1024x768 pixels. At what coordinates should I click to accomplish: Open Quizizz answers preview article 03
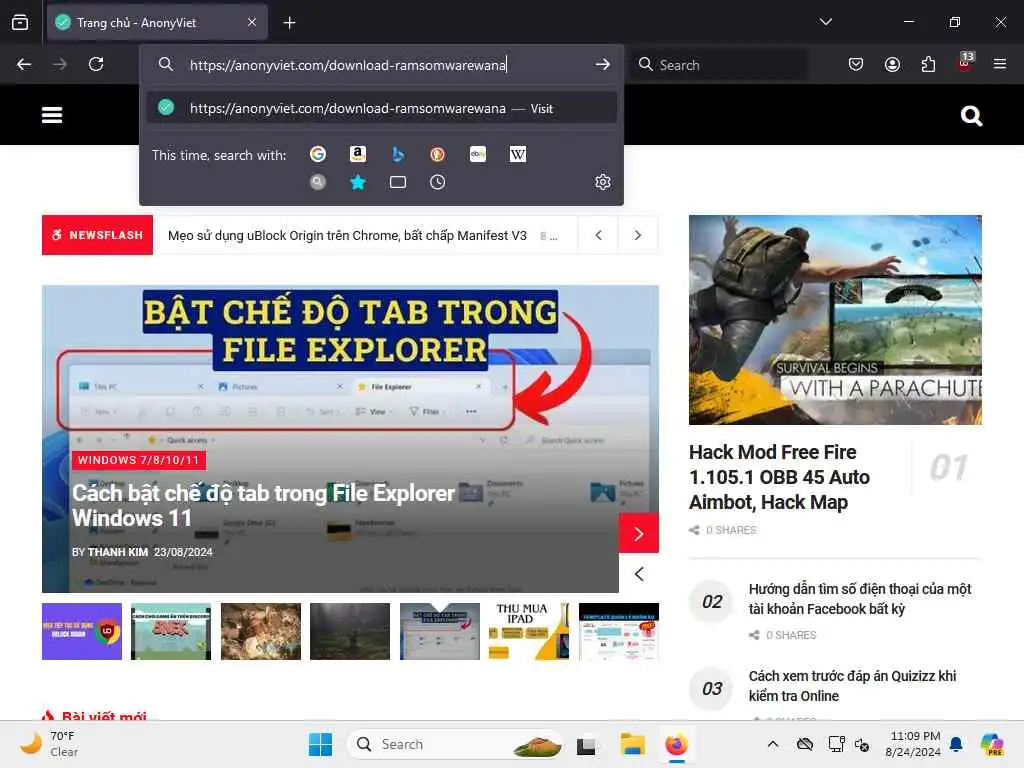coord(852,686)
